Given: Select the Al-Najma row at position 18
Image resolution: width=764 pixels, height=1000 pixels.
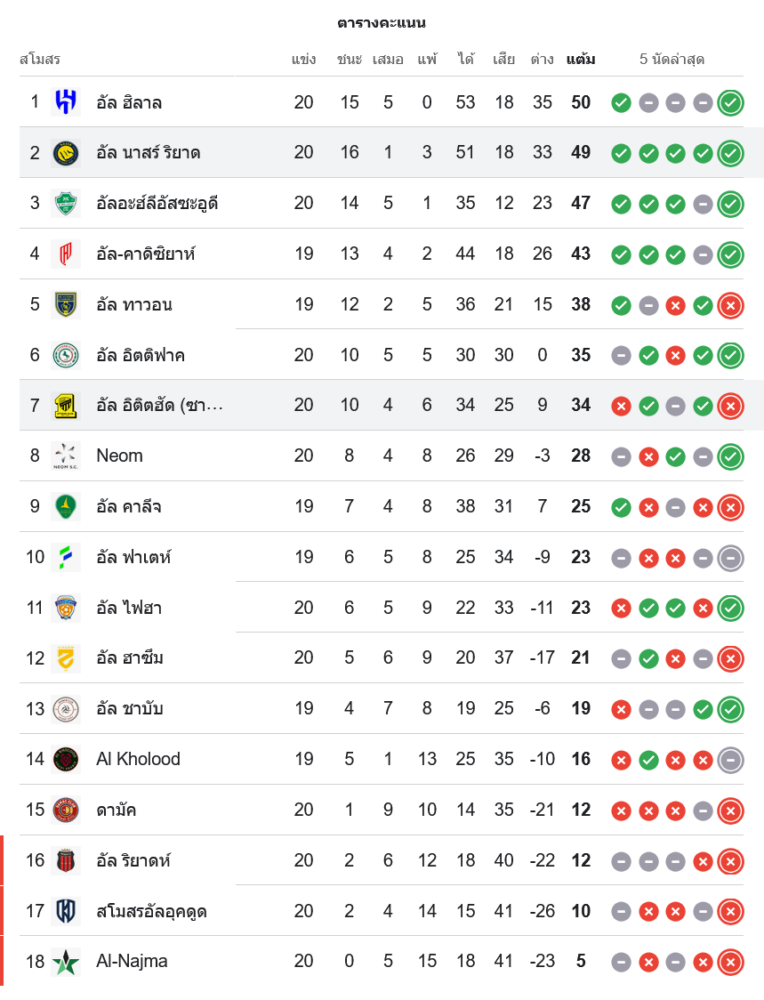Looking at the screenshot, I should click(x=380, y=962).
